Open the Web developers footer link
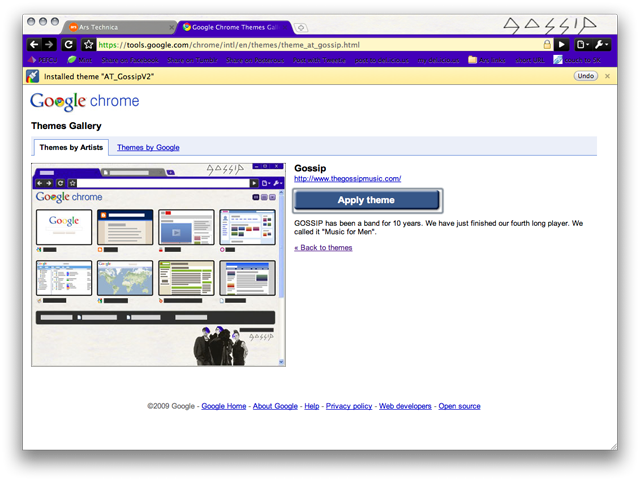Viewport: 640px width, 481px height. pyautogui.click(x=405, y=406)
